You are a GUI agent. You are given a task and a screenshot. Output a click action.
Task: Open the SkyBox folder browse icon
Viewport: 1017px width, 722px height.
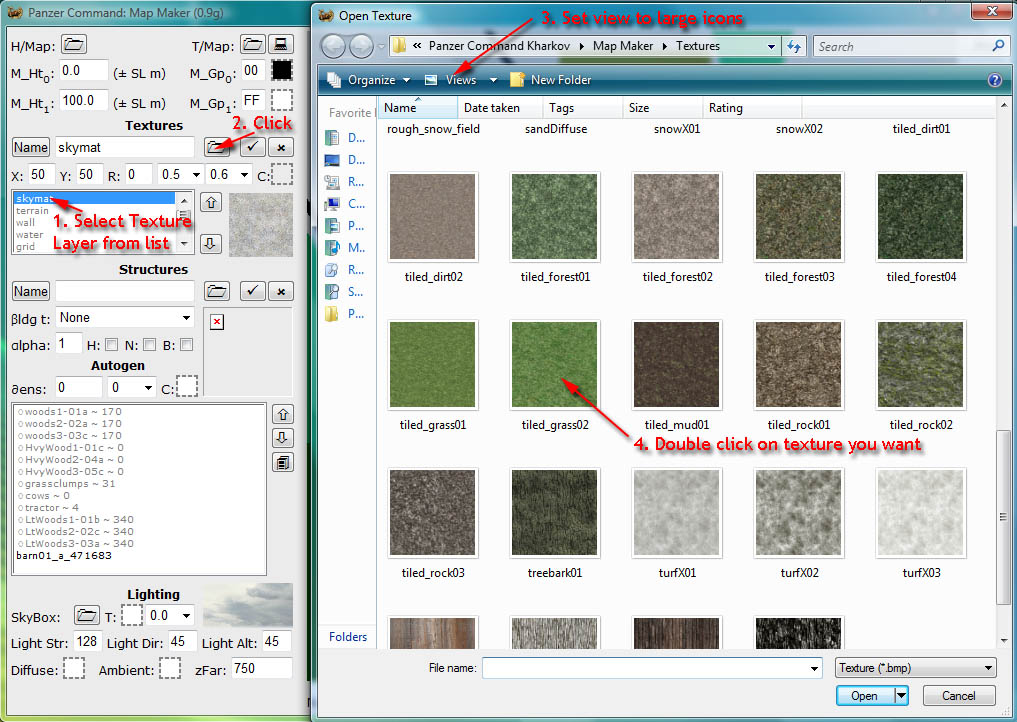(x=86, y=615)
